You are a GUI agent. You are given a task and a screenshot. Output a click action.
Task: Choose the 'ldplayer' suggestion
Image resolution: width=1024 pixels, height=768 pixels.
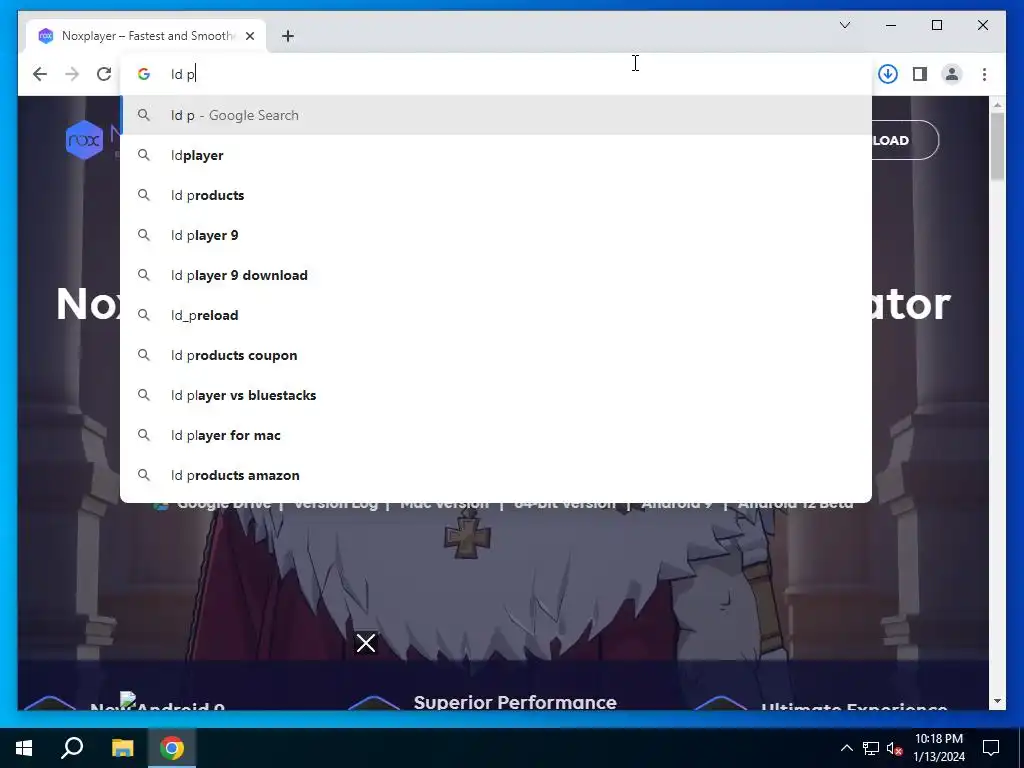point(496,155)
